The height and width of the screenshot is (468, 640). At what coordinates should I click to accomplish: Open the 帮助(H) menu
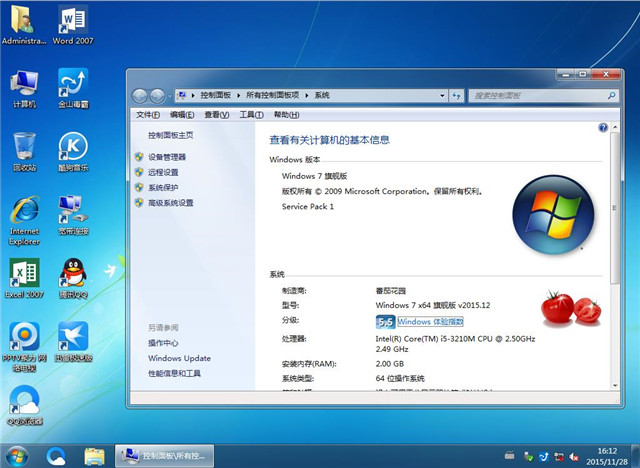[287, 115]
